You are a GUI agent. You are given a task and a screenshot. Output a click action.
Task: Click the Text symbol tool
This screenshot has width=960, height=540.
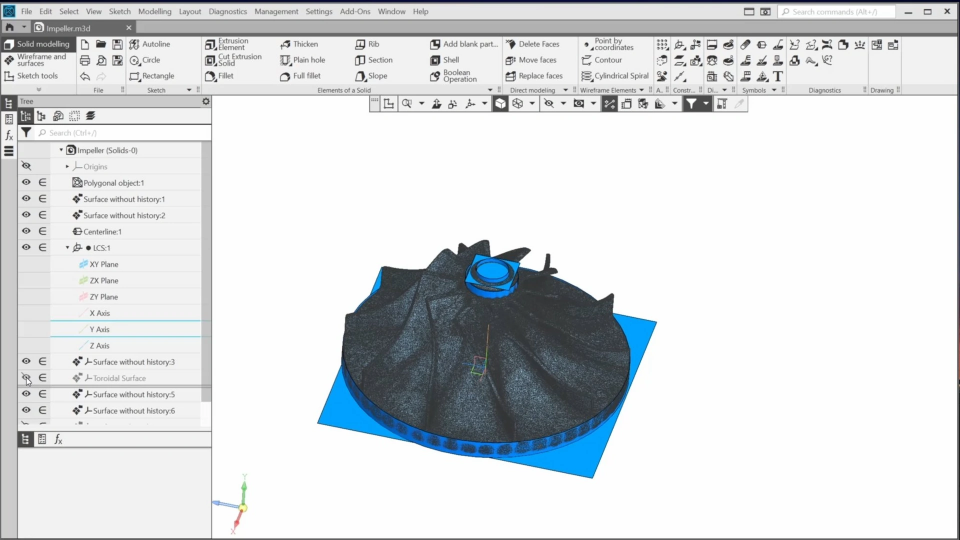pyautogui.click(x=778, y=76)
